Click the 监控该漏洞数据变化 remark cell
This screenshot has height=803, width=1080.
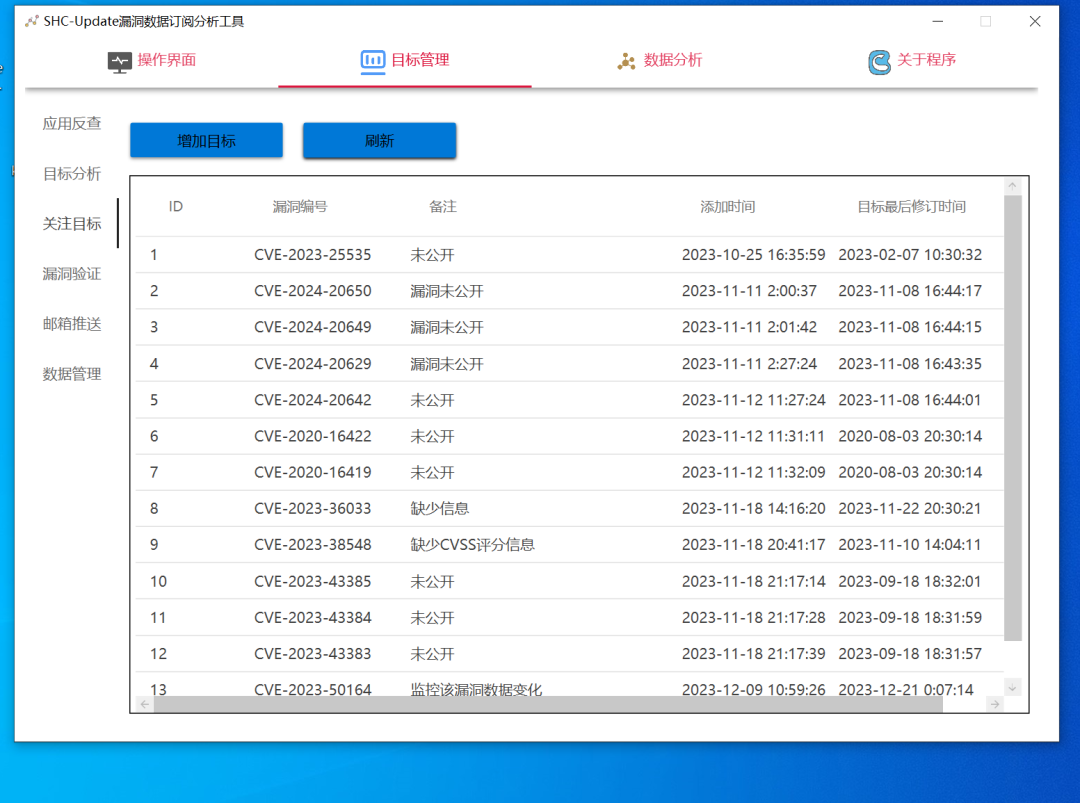click(x=476, y=689)
